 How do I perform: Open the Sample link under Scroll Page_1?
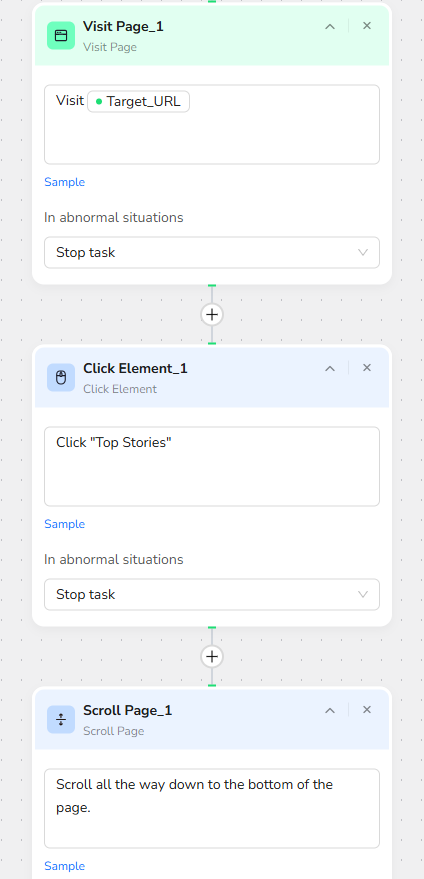click(64, 866)
